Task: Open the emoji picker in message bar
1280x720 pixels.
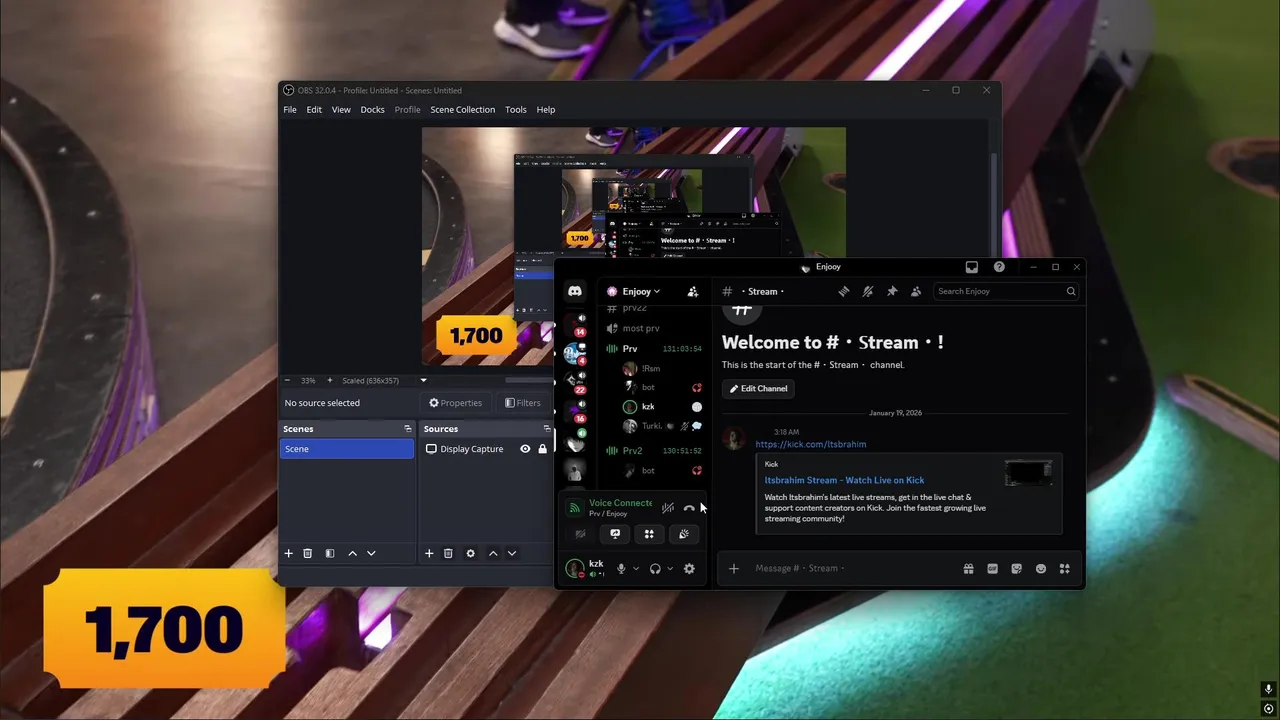Action: pos(1041,568)
